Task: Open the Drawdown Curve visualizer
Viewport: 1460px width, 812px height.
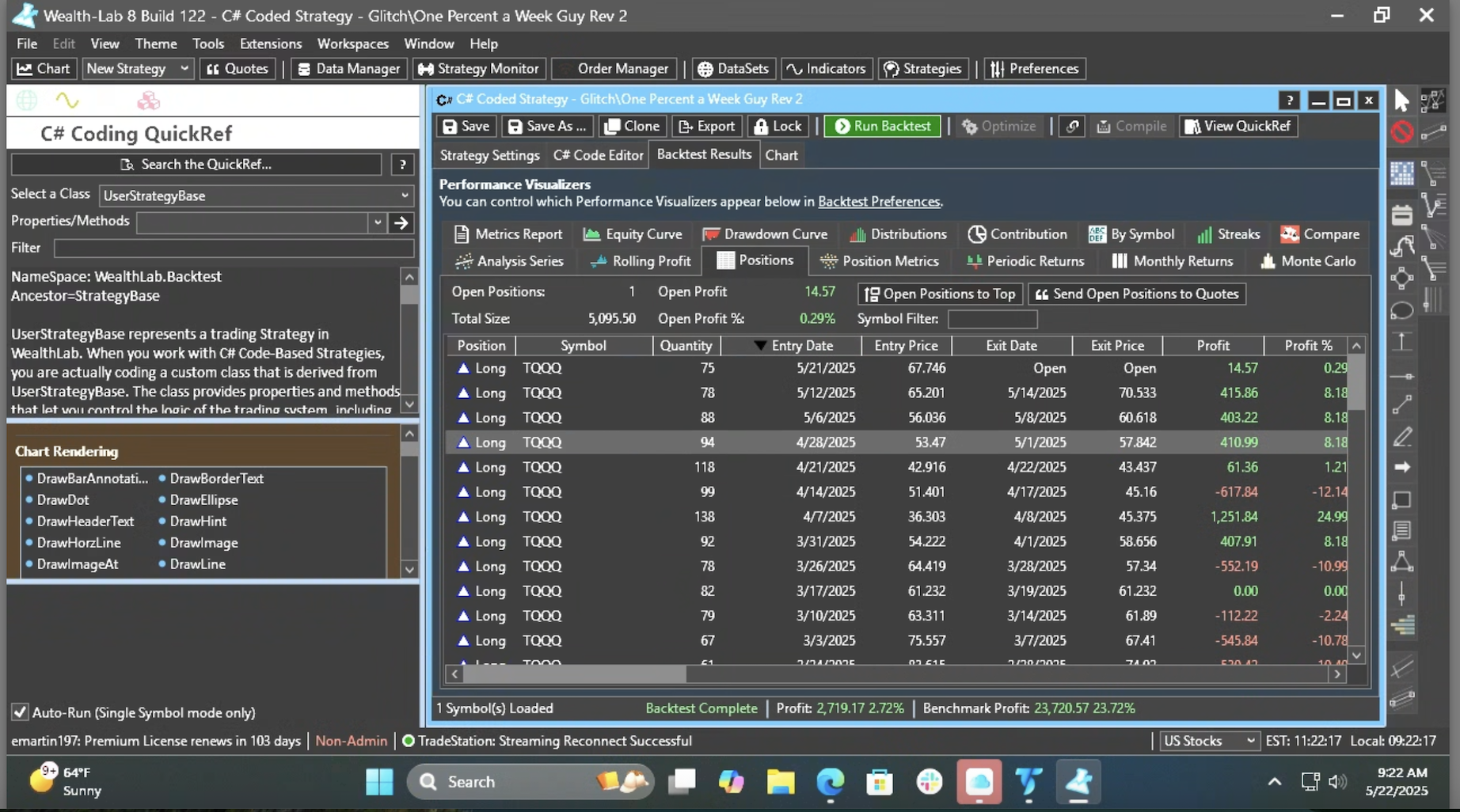Action: pos(765,234)
